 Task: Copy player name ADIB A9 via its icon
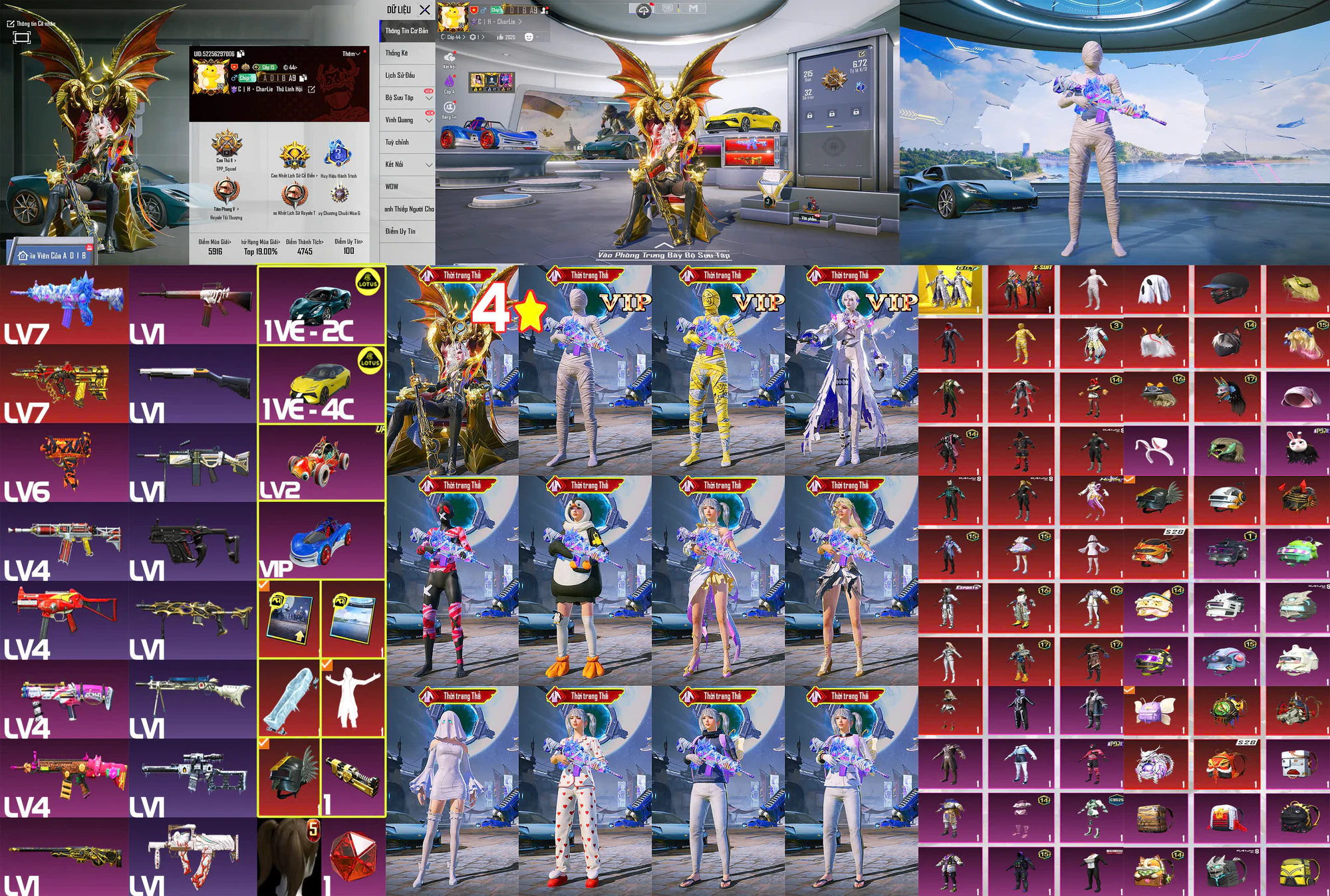(303, 78)
